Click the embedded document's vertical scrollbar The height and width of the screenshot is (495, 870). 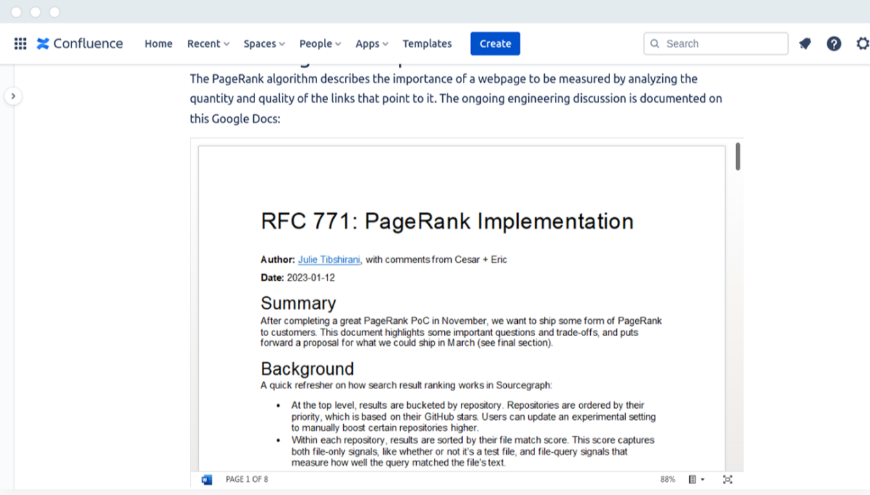point(738,157)
